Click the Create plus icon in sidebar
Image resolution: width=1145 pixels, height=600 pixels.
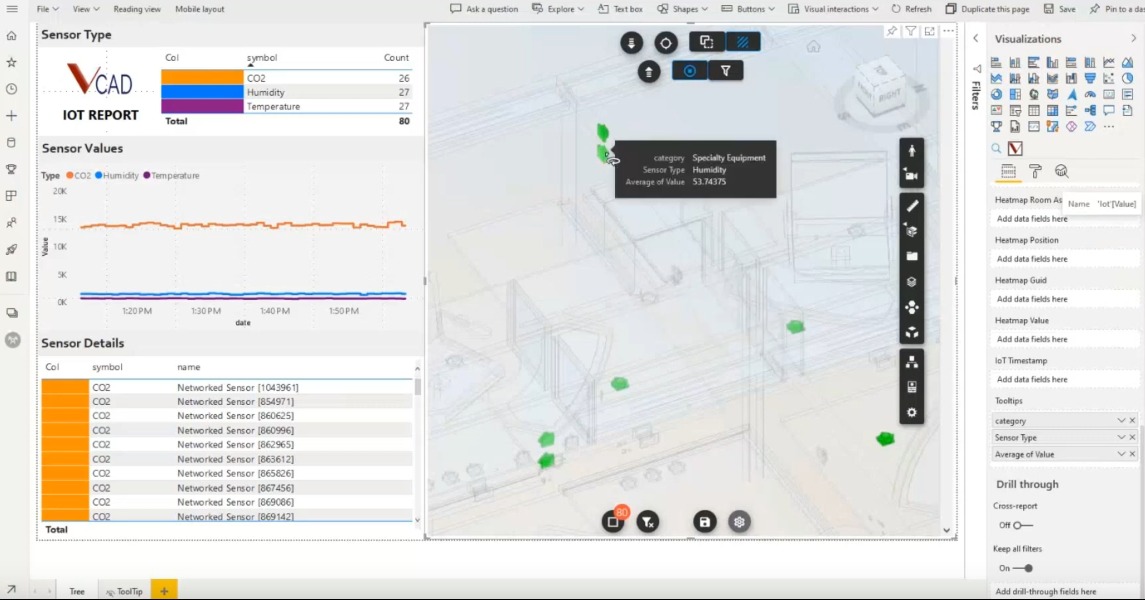click(12, 115)
